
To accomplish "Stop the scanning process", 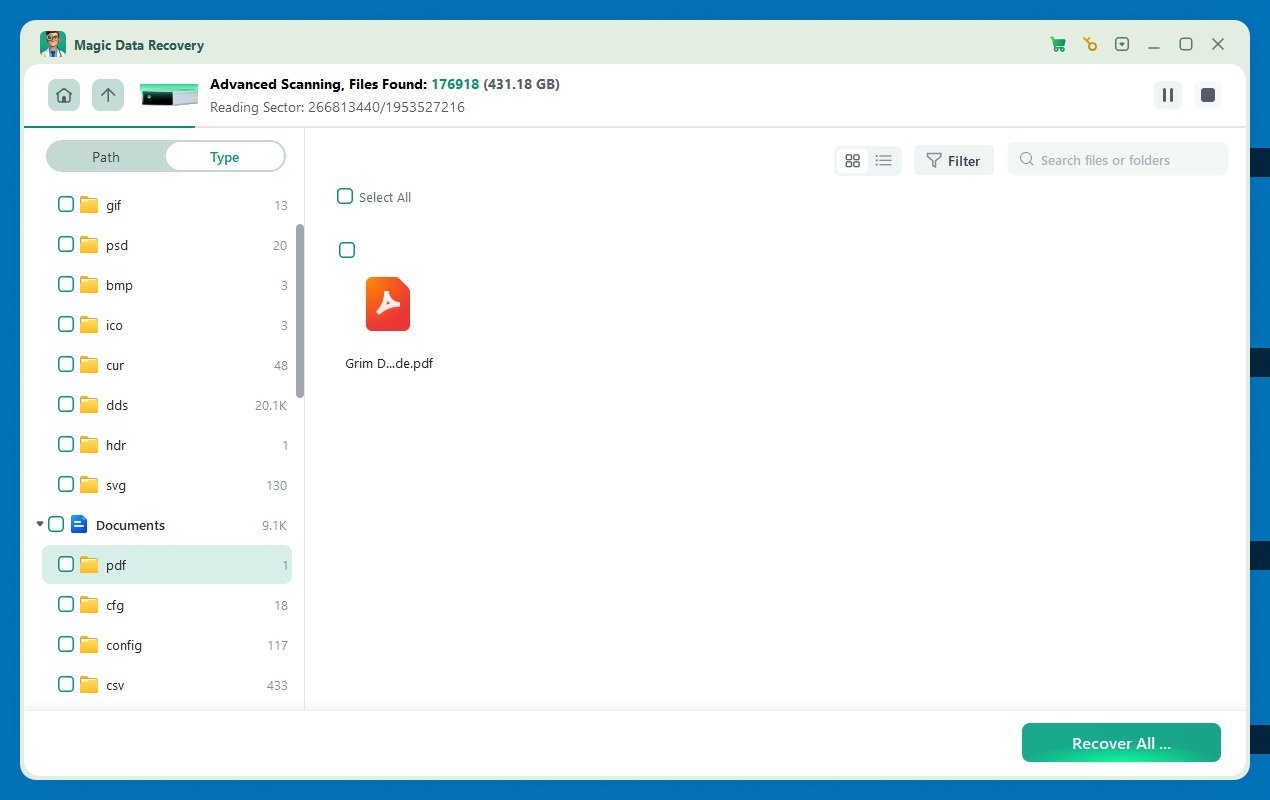I will (1208, 95).
